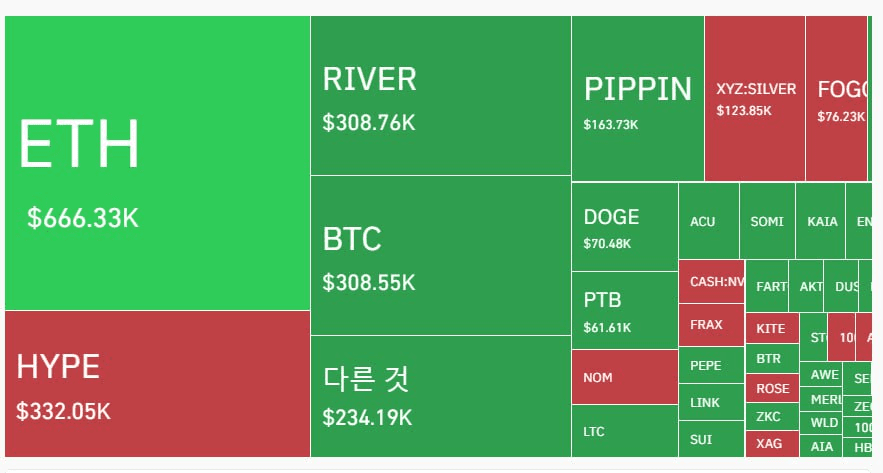The height and width of the screenshot is (473, 883).
Task: Select the red KITE tile
Action: coord(772,328)
